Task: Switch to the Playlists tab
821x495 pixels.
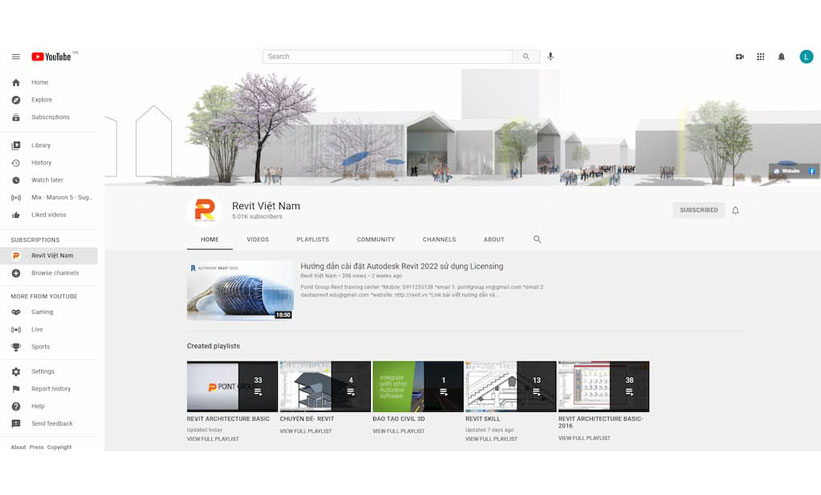Action: [313, 240]
